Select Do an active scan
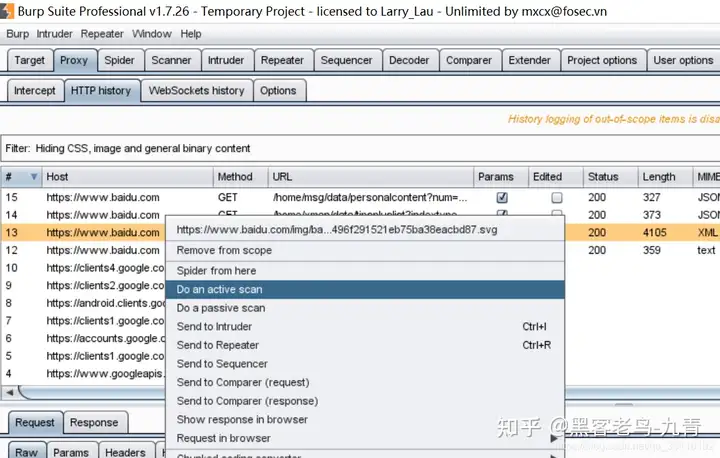This screenshot has width=720, height=458. click(x=365, y=289)
